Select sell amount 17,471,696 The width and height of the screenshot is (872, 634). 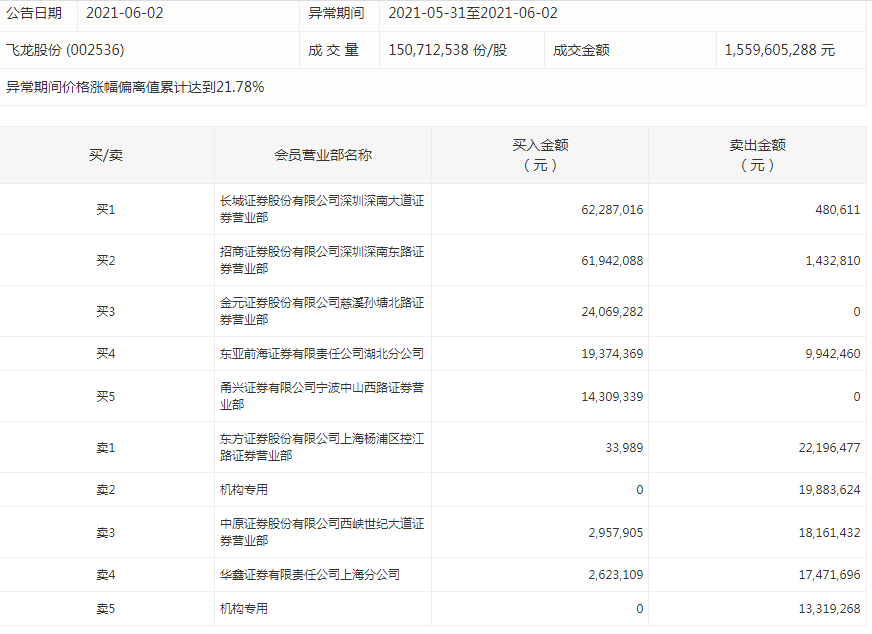click(829, 574)
